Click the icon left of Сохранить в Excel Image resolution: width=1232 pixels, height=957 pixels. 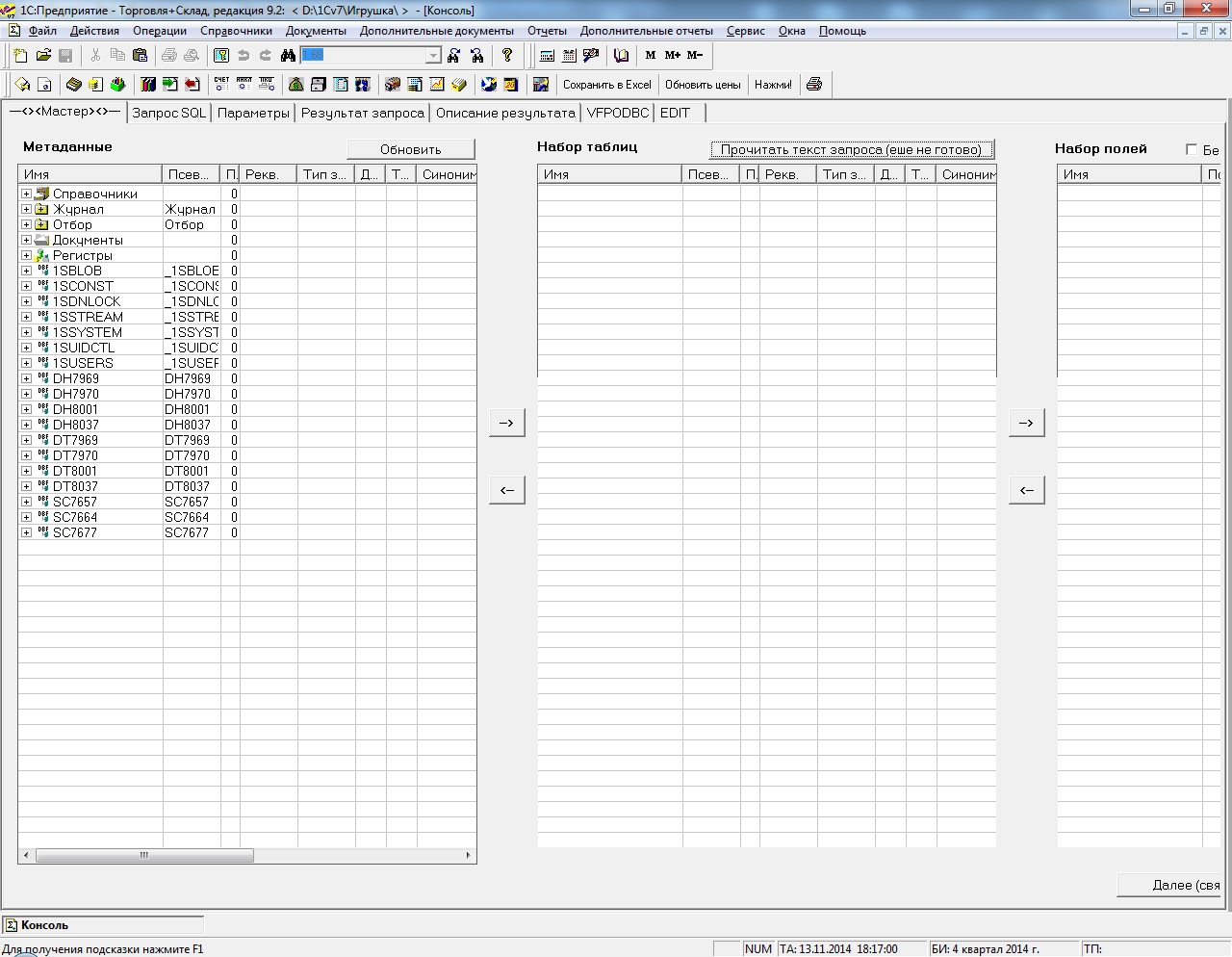click(541, 85)
